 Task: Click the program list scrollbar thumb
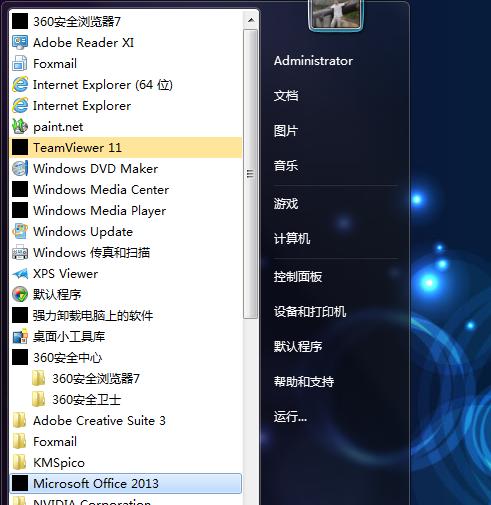pos(251,174)
